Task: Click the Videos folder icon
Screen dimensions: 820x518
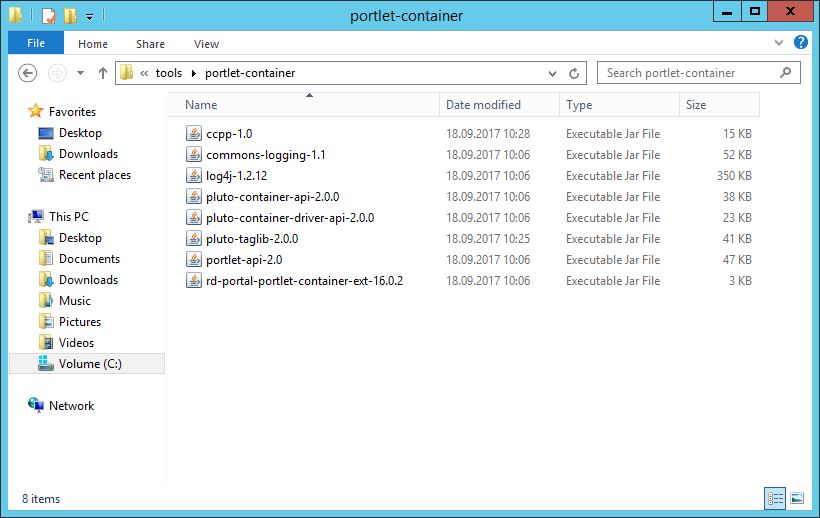Action: (46, 342)
